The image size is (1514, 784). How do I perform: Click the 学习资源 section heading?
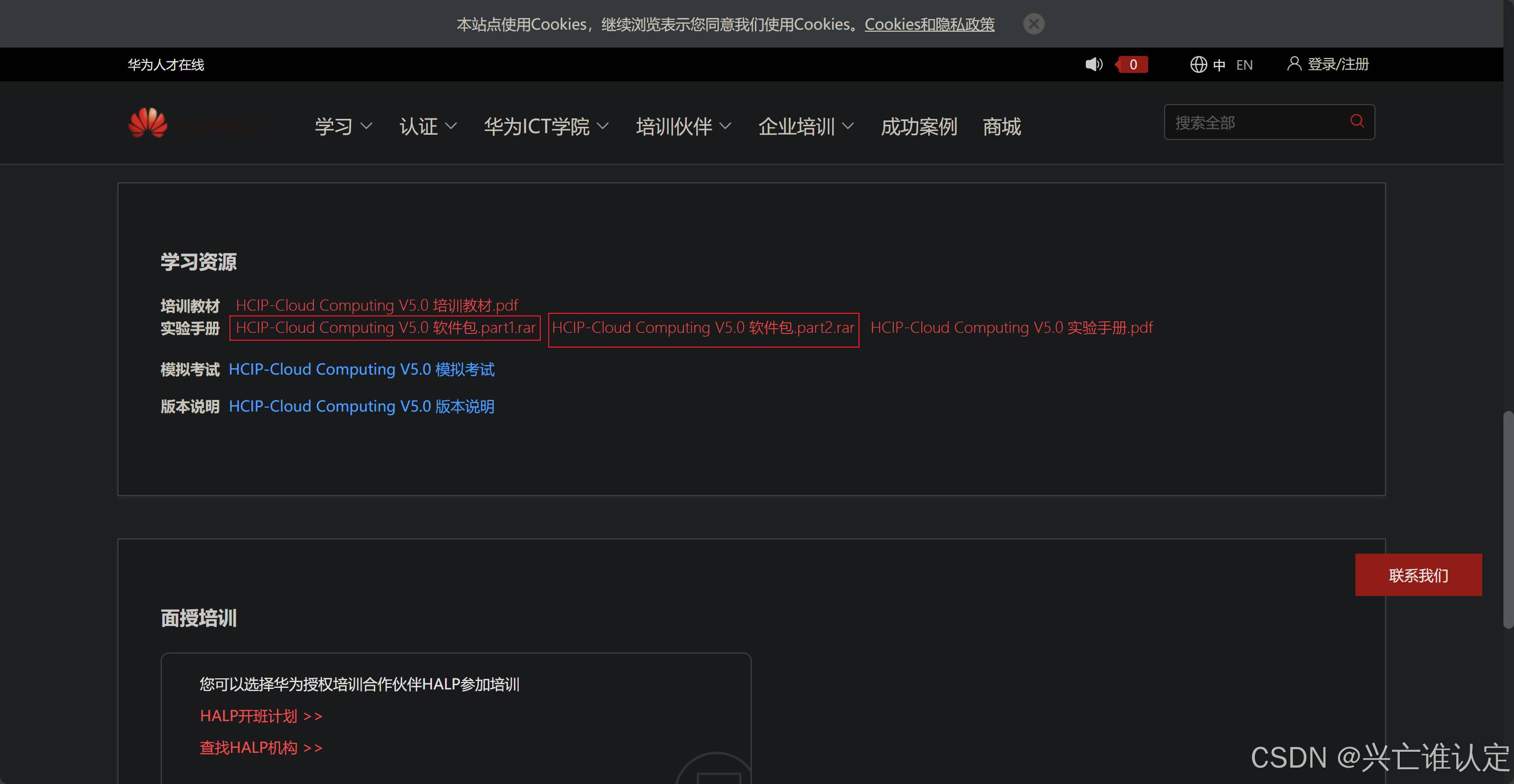coord(199,262)
